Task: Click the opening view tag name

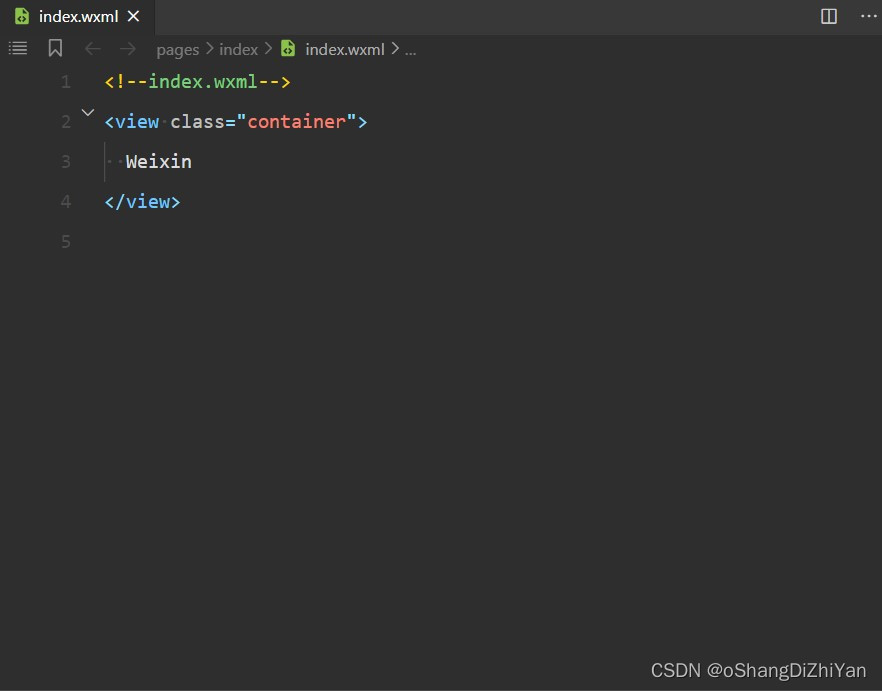Action: click(137, 122)
